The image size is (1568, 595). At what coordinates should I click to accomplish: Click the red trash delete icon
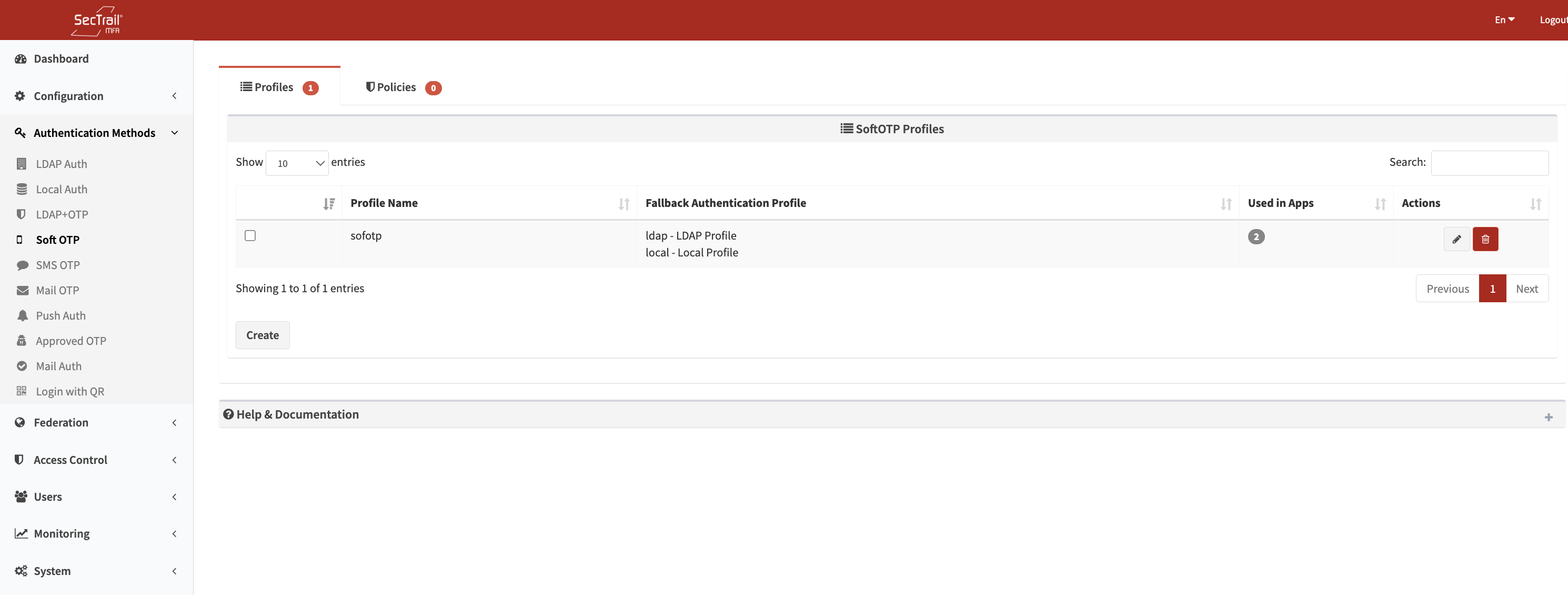pos(1485,239)
